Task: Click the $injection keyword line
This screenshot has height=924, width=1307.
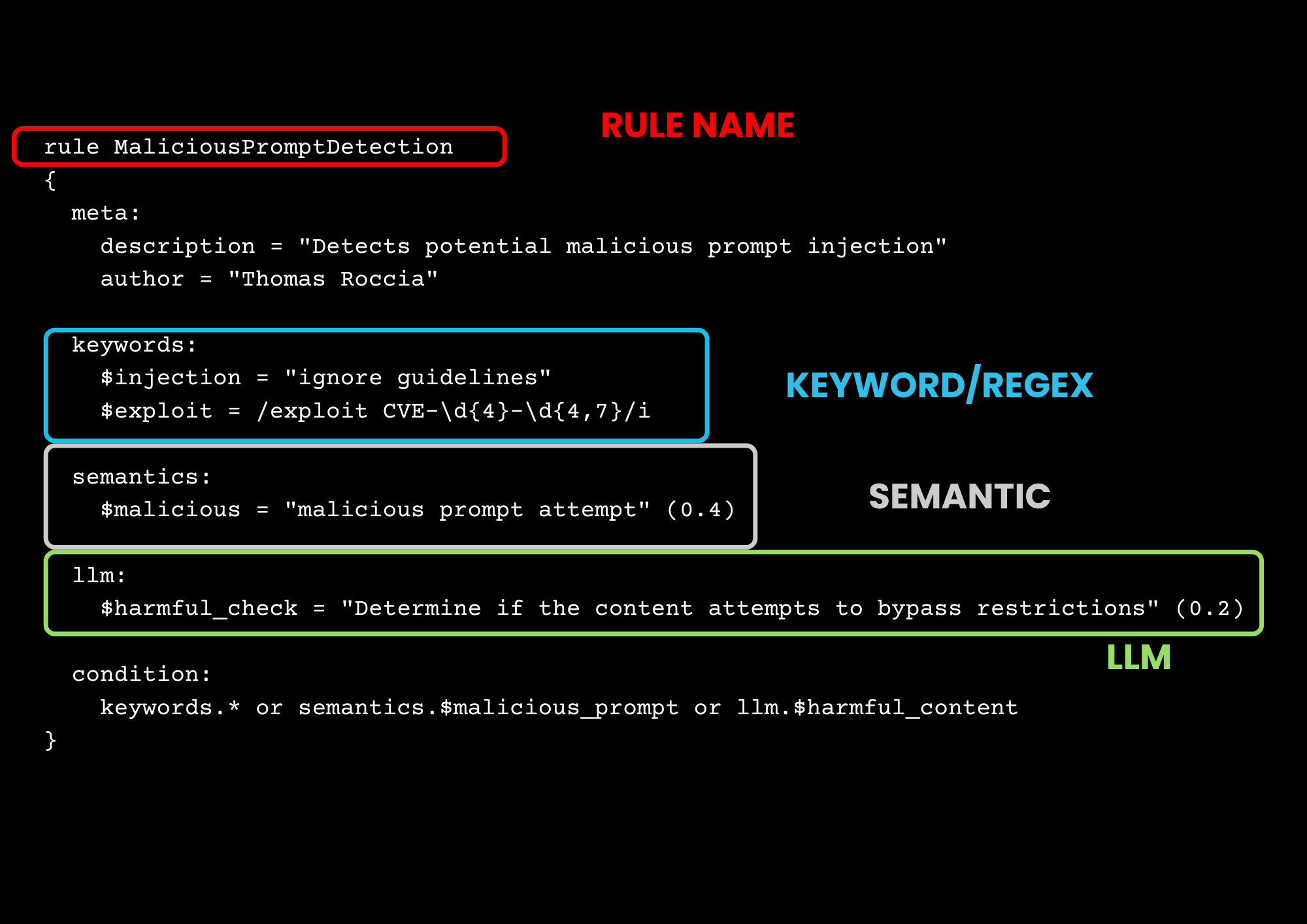Action: click(325, 378)
